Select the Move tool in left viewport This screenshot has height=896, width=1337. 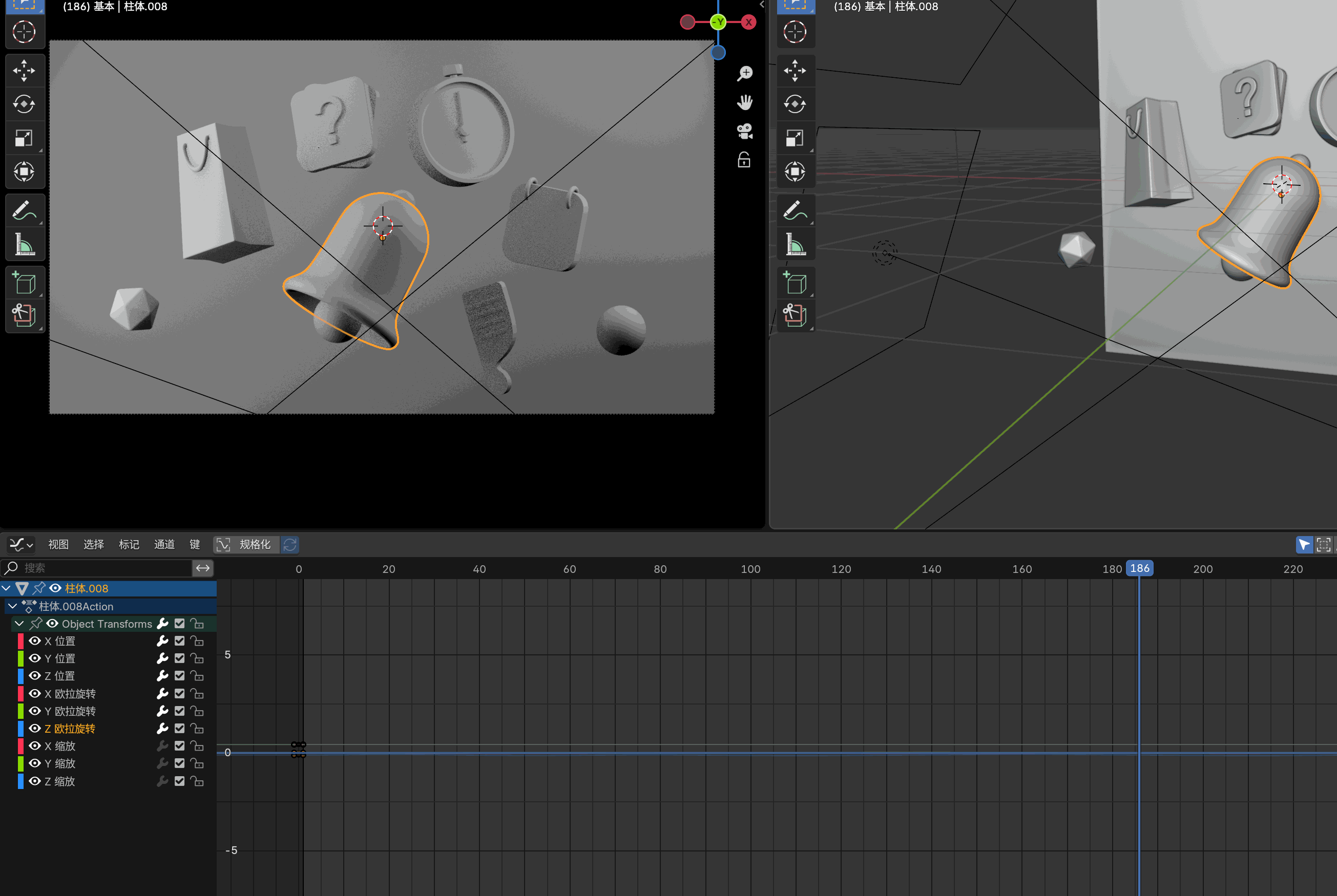pos(24,71)
